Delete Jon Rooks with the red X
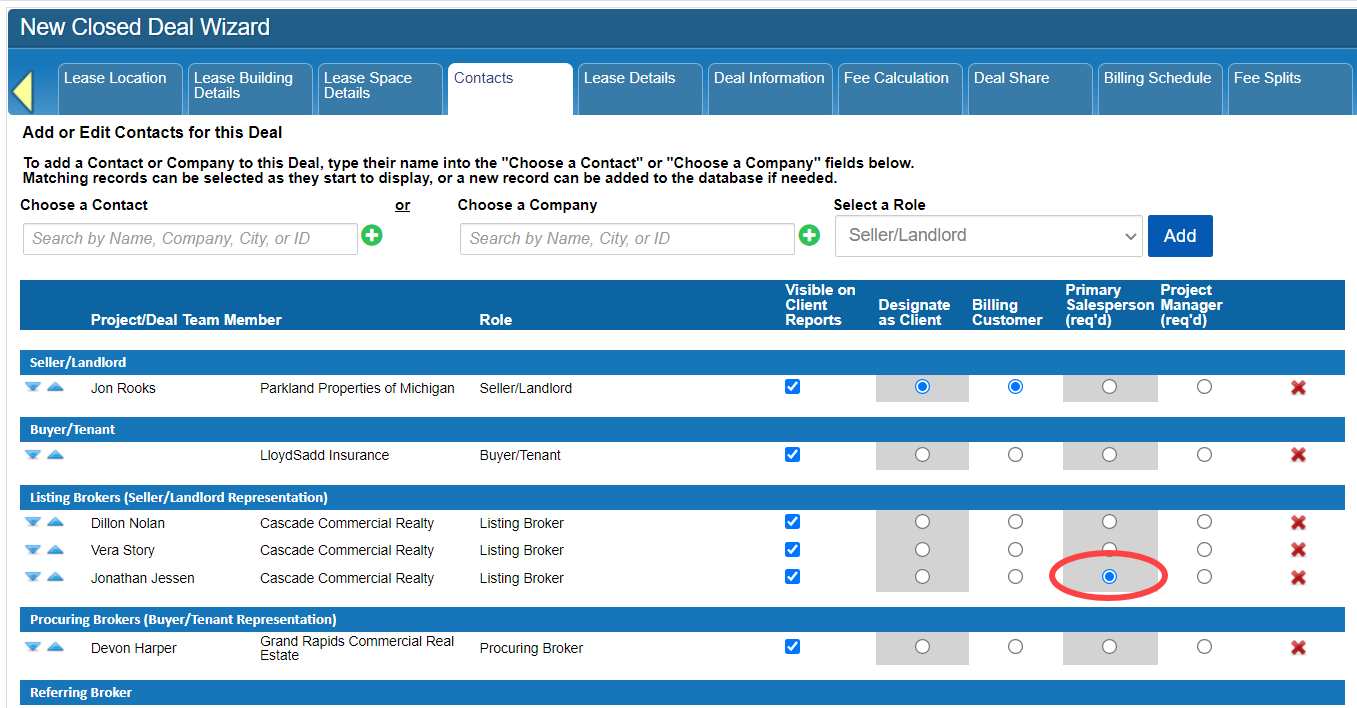Screen dimensions: 1357x708 [x=1298, y=388]
